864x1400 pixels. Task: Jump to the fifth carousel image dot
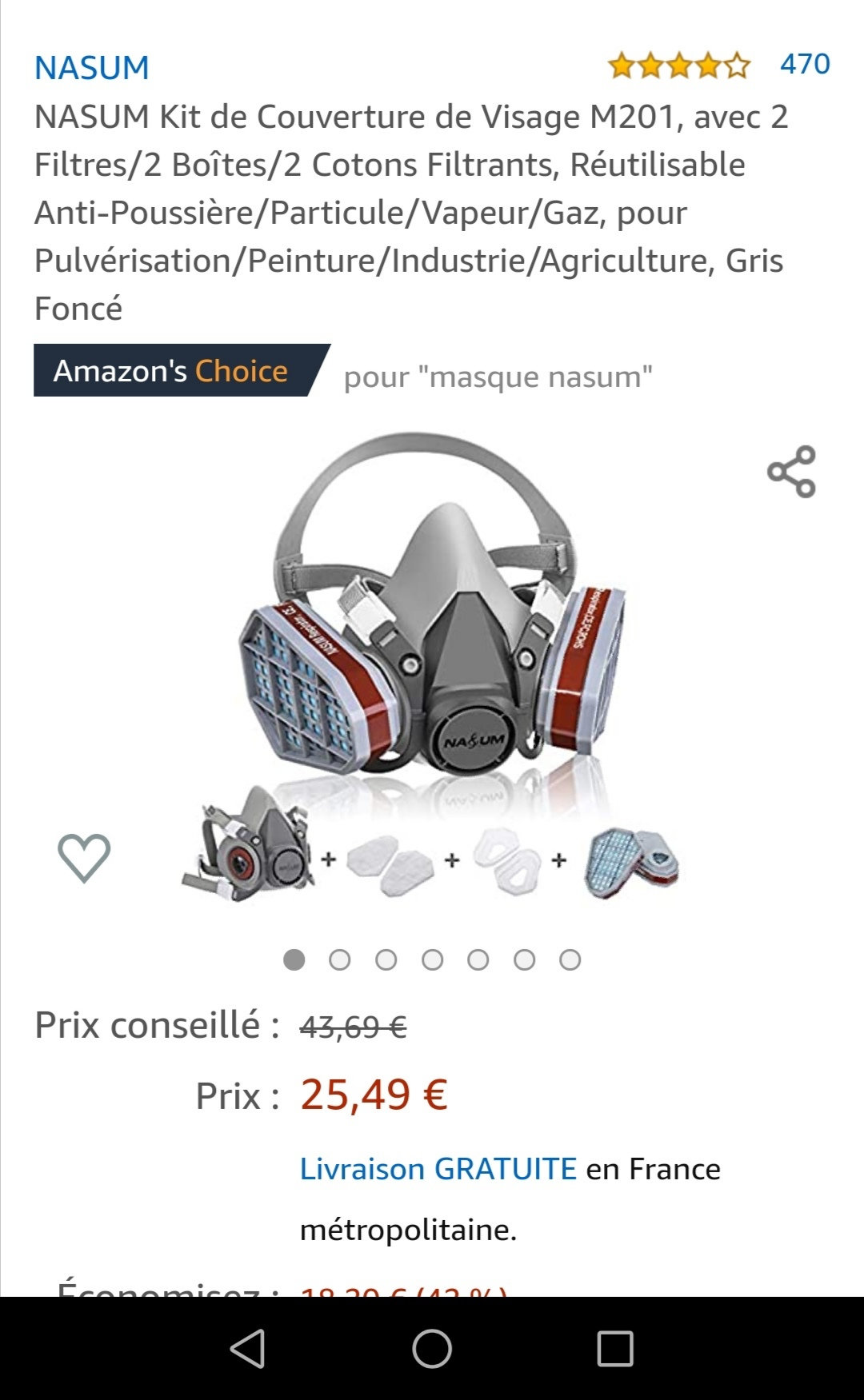(478, 959)
